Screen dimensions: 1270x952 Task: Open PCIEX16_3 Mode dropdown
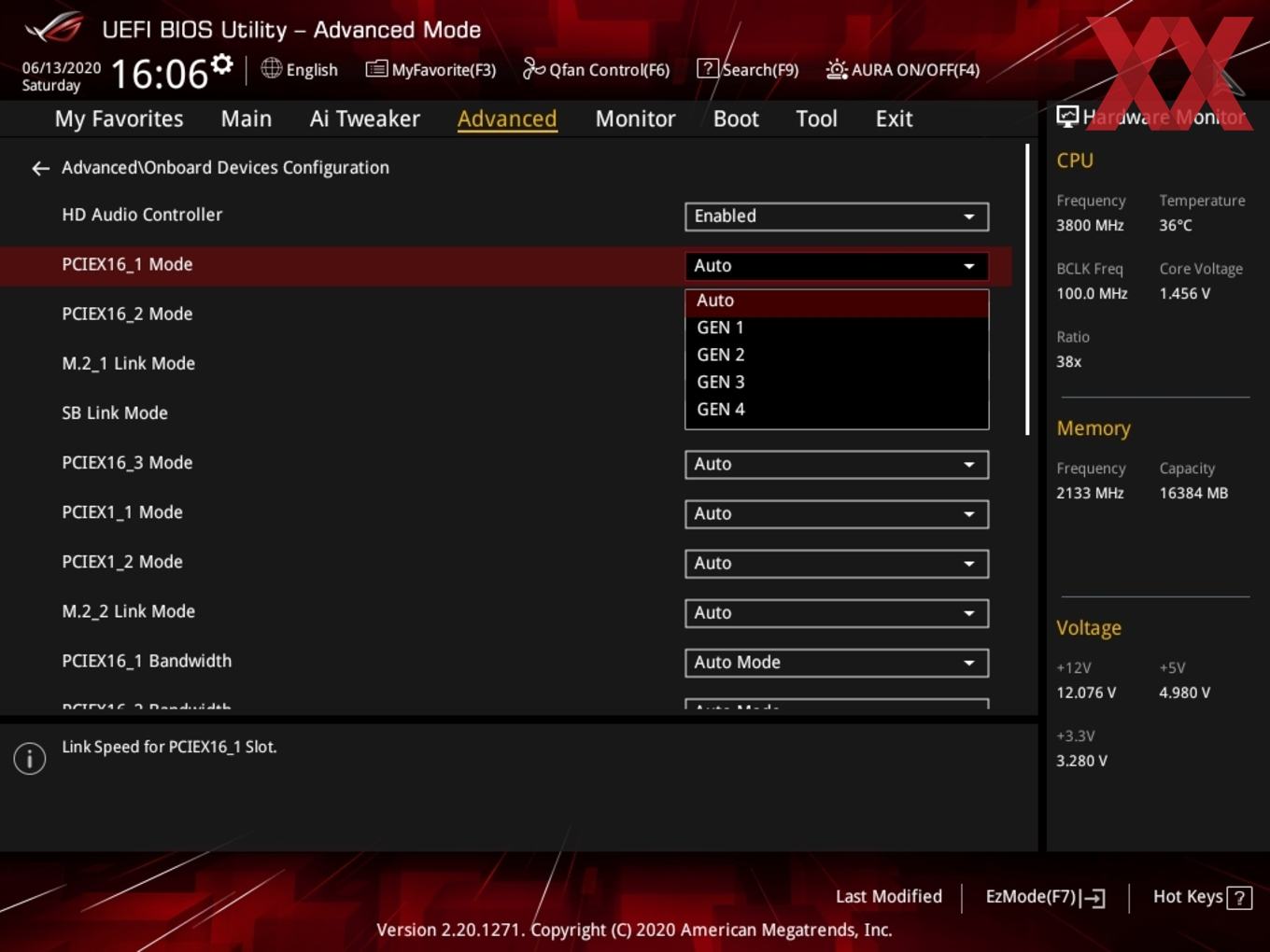(837, 465)
